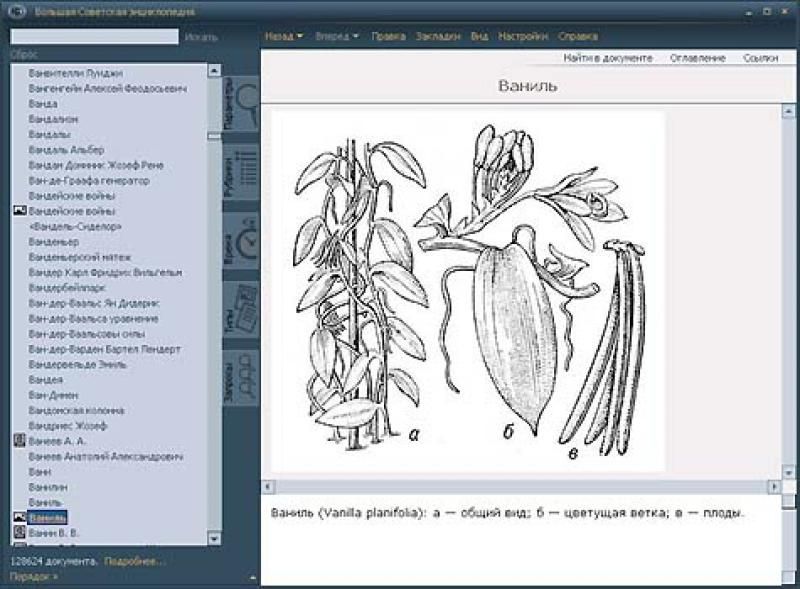The height and width of the screenshot is (589, 800).
Task: Open the Типы side tab with documents icon
Action: (x=240, y=309)
